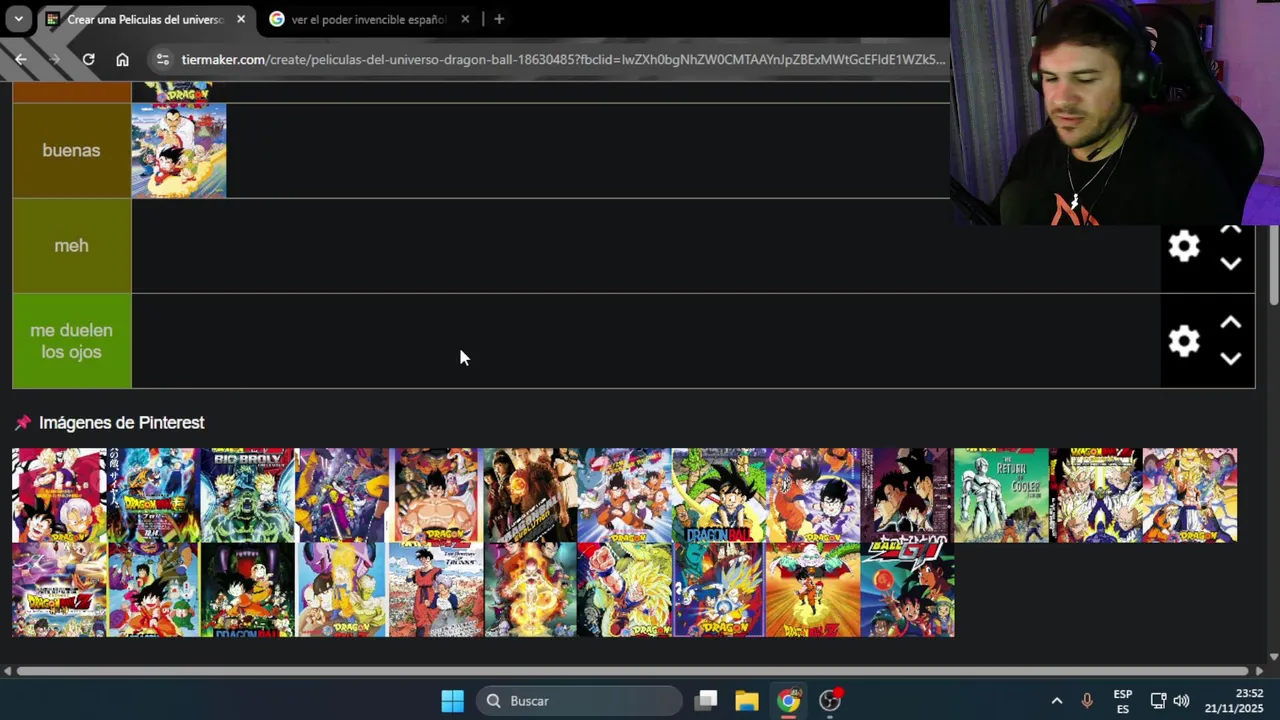Pick the kid Goku and Krillin castle poster
Screen dimensions: 1280x720
click(247, 590)
